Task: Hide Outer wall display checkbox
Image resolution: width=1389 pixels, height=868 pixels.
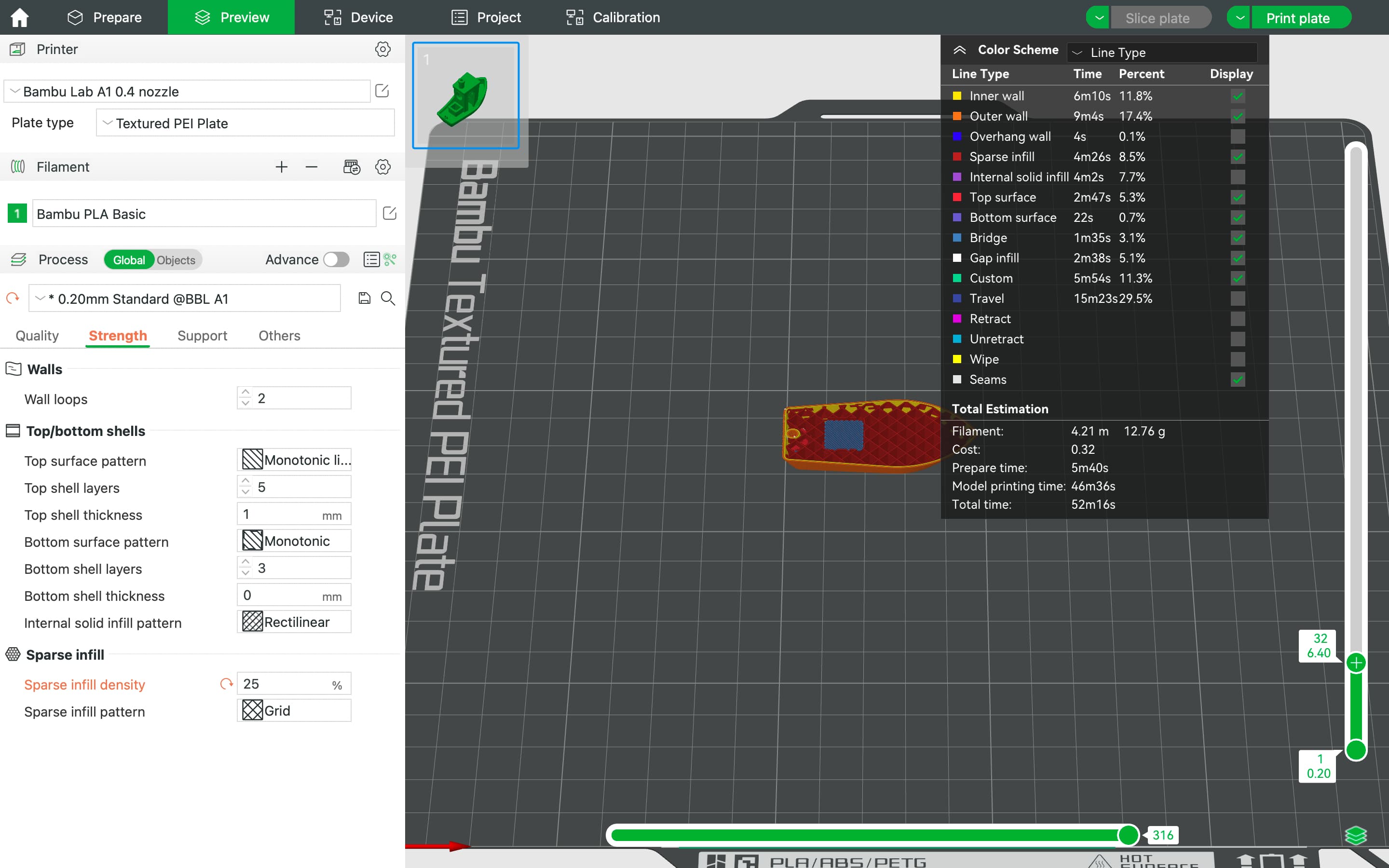Action: 1238,116
